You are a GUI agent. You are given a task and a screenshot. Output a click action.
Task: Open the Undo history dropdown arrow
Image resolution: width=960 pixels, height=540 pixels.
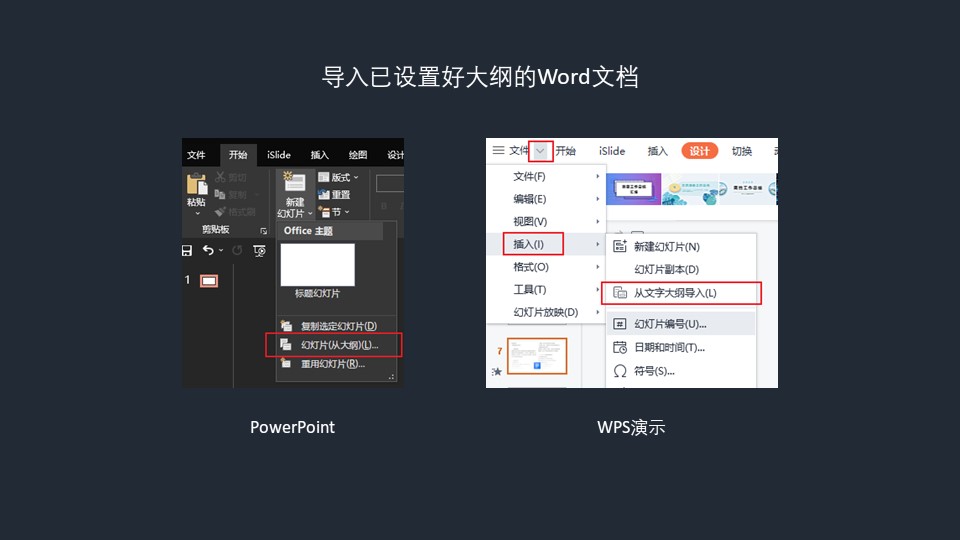point(221,250)
